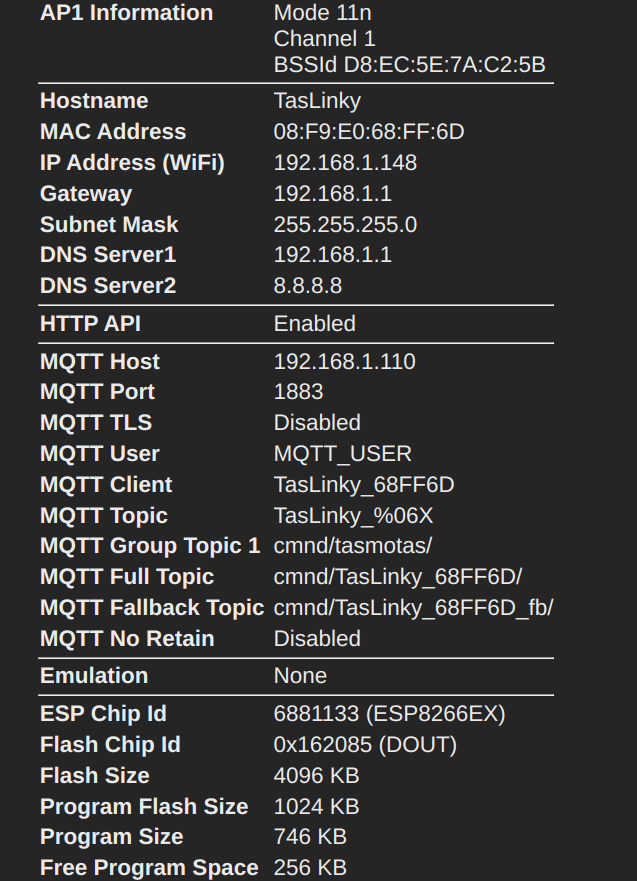
Task: Click the Flash Size value 4096 KB
Action: point(316,776)
